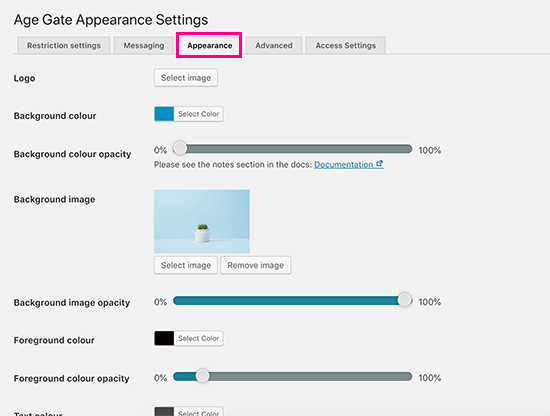Go to the Access Settings tab
This screenshot has width=550, height=416.
(346, 46)
